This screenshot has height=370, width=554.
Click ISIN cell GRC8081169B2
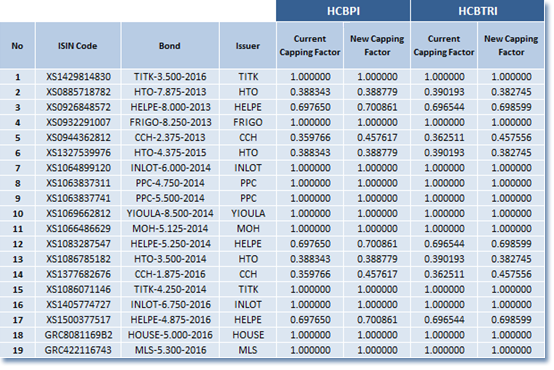click(x=78, y=335)
